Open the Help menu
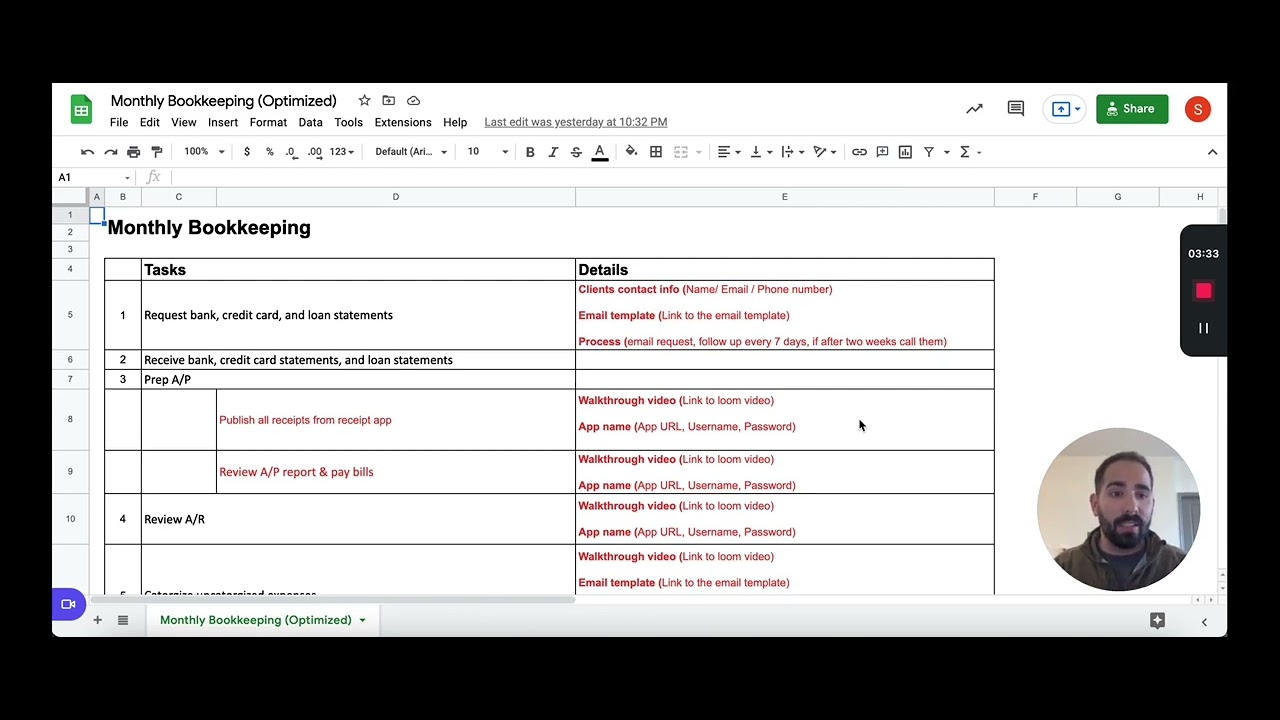1280x720 pixels. 455,122
